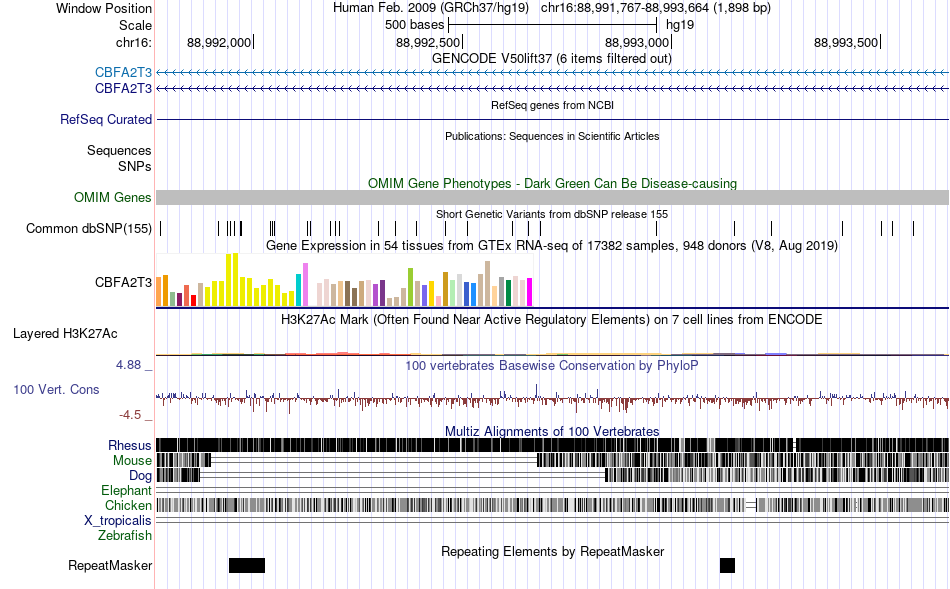Screen dimensions: 950x589
Task: Click Multiz Alignments of 100 Vertebrates title
Action: click(x=552, y=431)
